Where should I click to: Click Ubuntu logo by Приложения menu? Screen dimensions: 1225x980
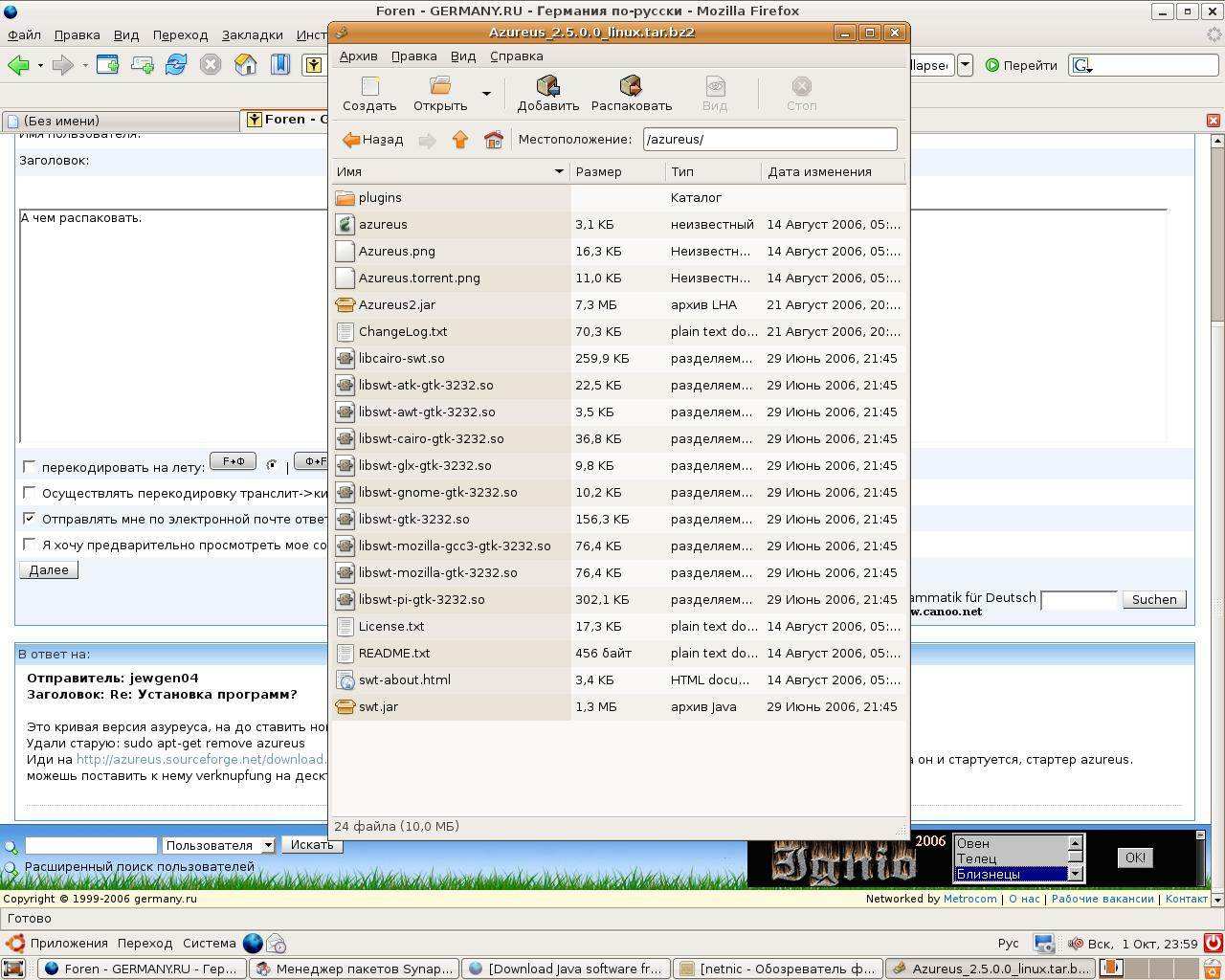click(14, 943)
